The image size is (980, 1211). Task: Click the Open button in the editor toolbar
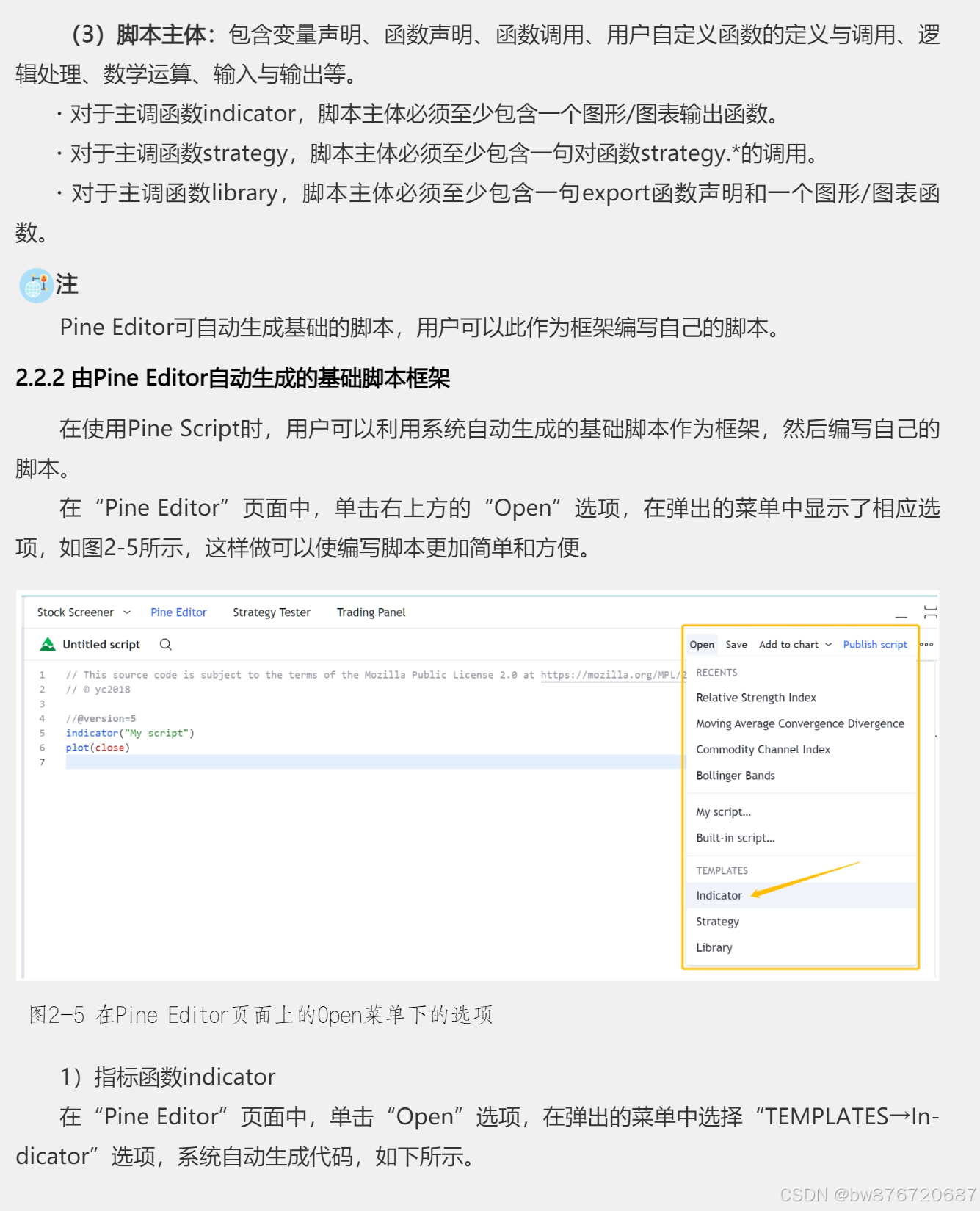pos(702,644)
